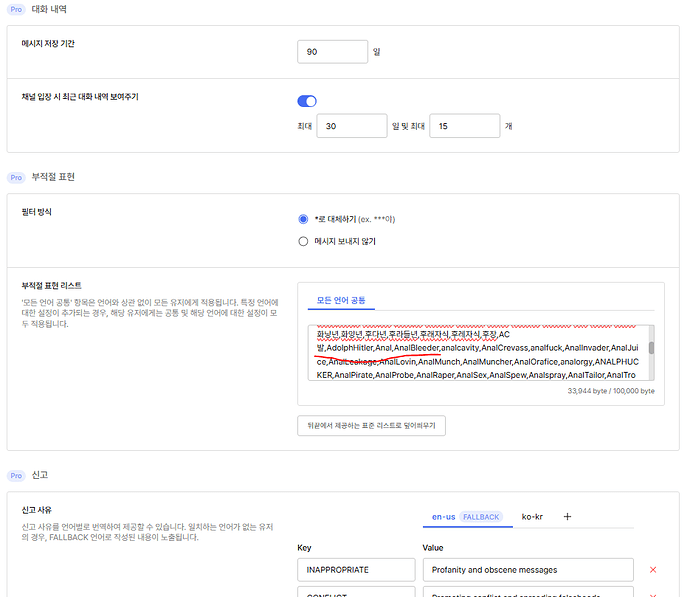Click the Key column header

(x=304, y=548)
